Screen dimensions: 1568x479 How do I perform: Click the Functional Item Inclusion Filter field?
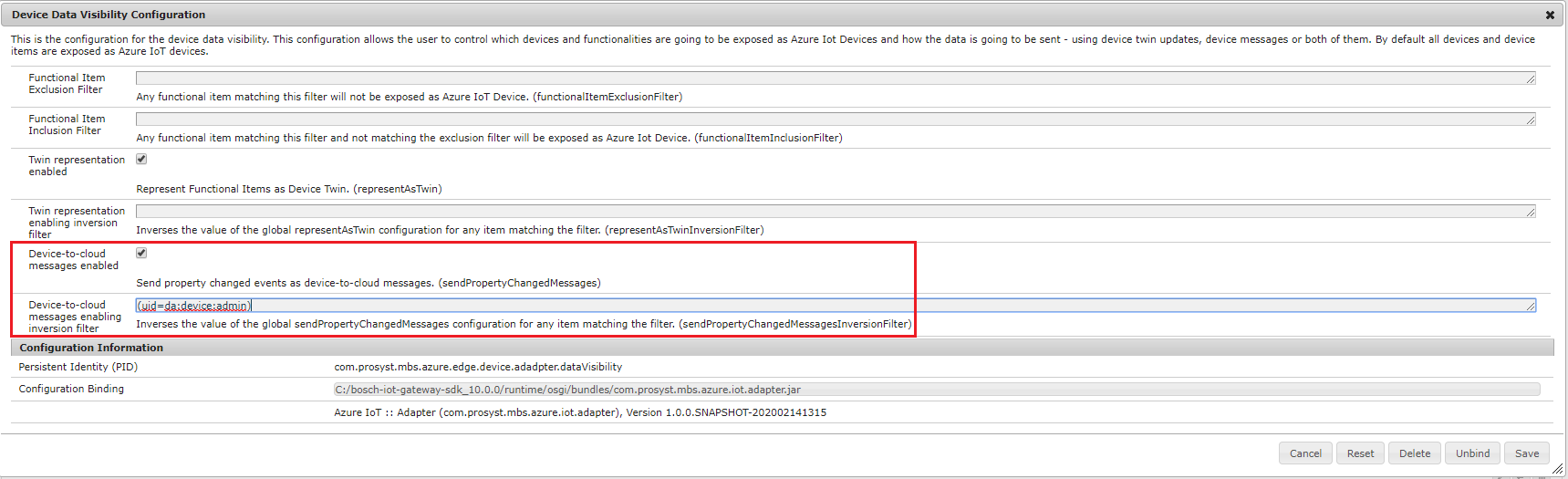836,120
